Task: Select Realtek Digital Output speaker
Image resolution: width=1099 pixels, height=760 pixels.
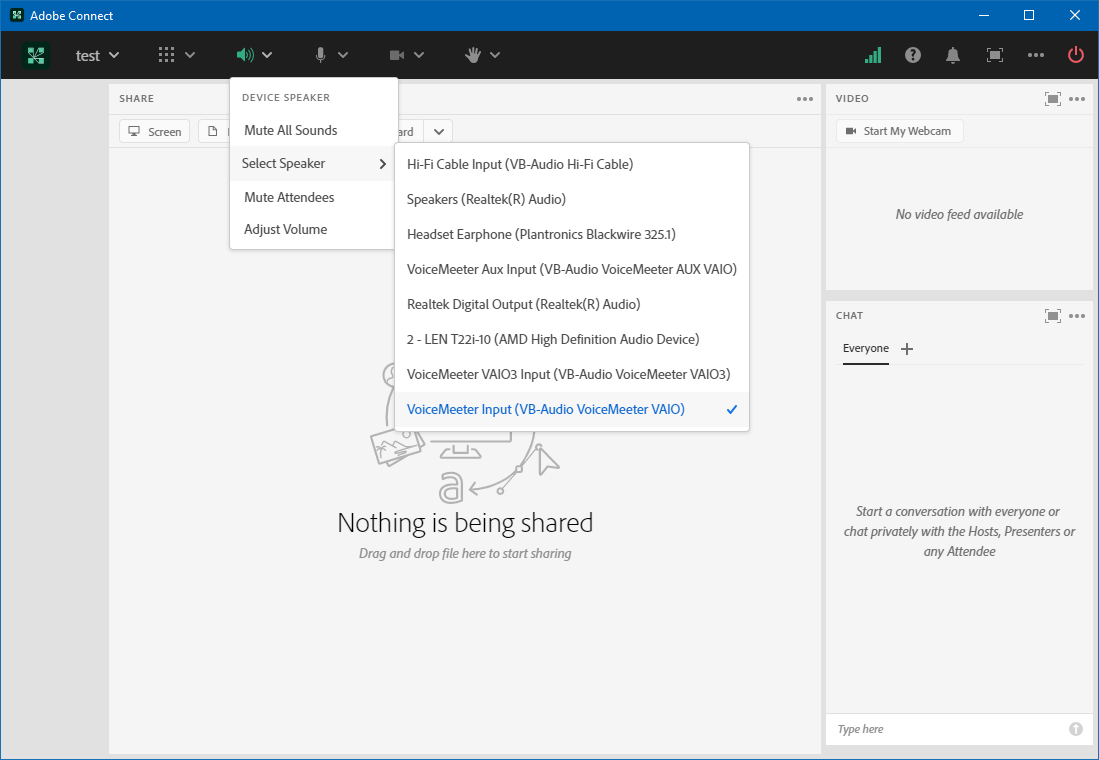Action: coord(572,304)
